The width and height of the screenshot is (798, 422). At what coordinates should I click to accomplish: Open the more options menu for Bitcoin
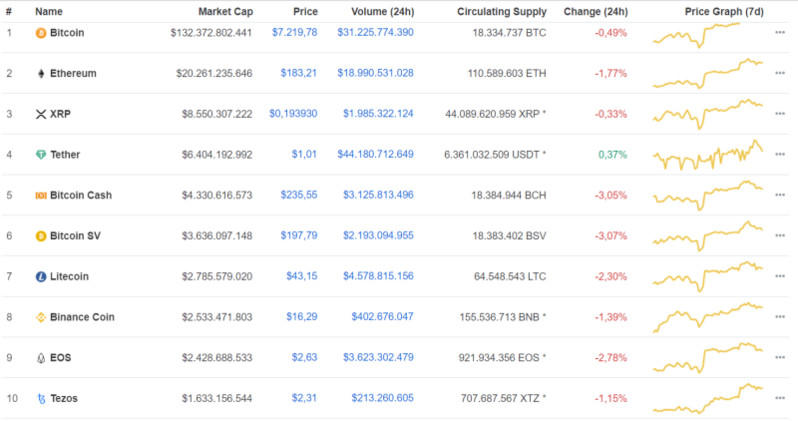[x=780, y=32]
